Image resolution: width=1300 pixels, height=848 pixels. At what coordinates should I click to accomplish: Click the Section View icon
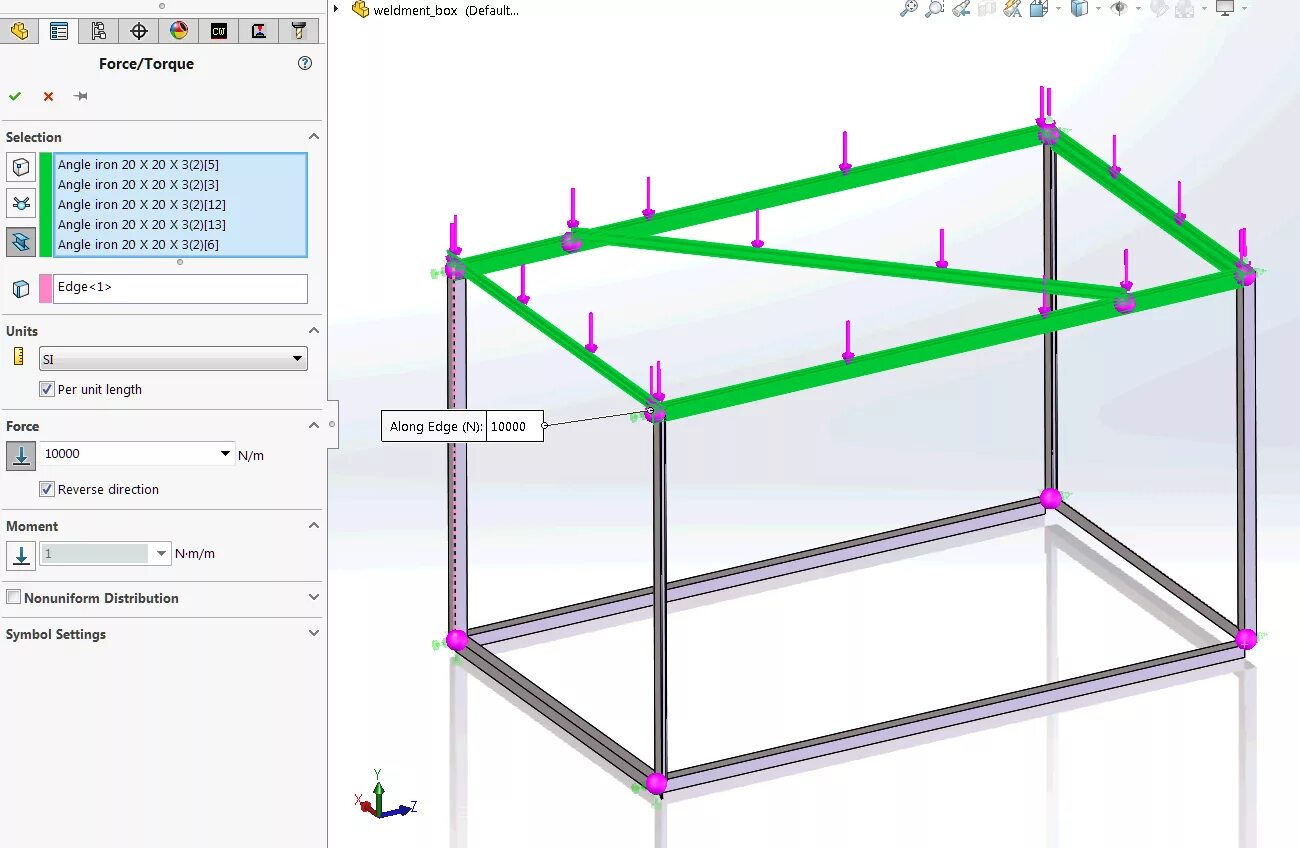[987, 9]
